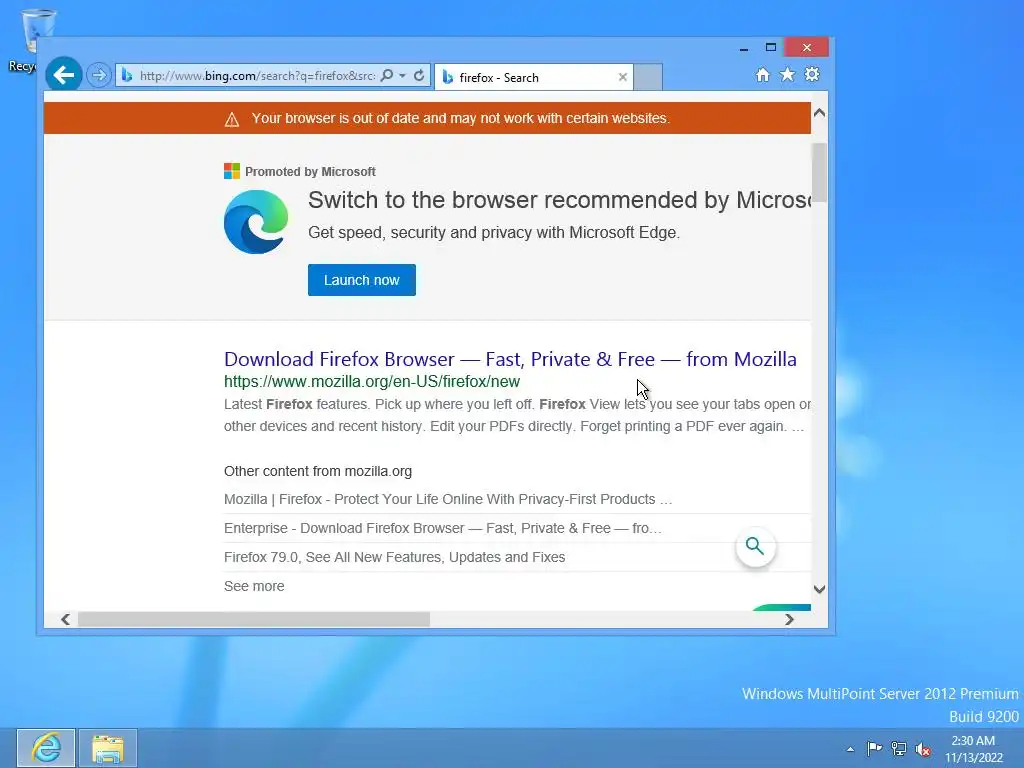Open the Action Center flag icon

pyautogui.click(x=874, y=748)
